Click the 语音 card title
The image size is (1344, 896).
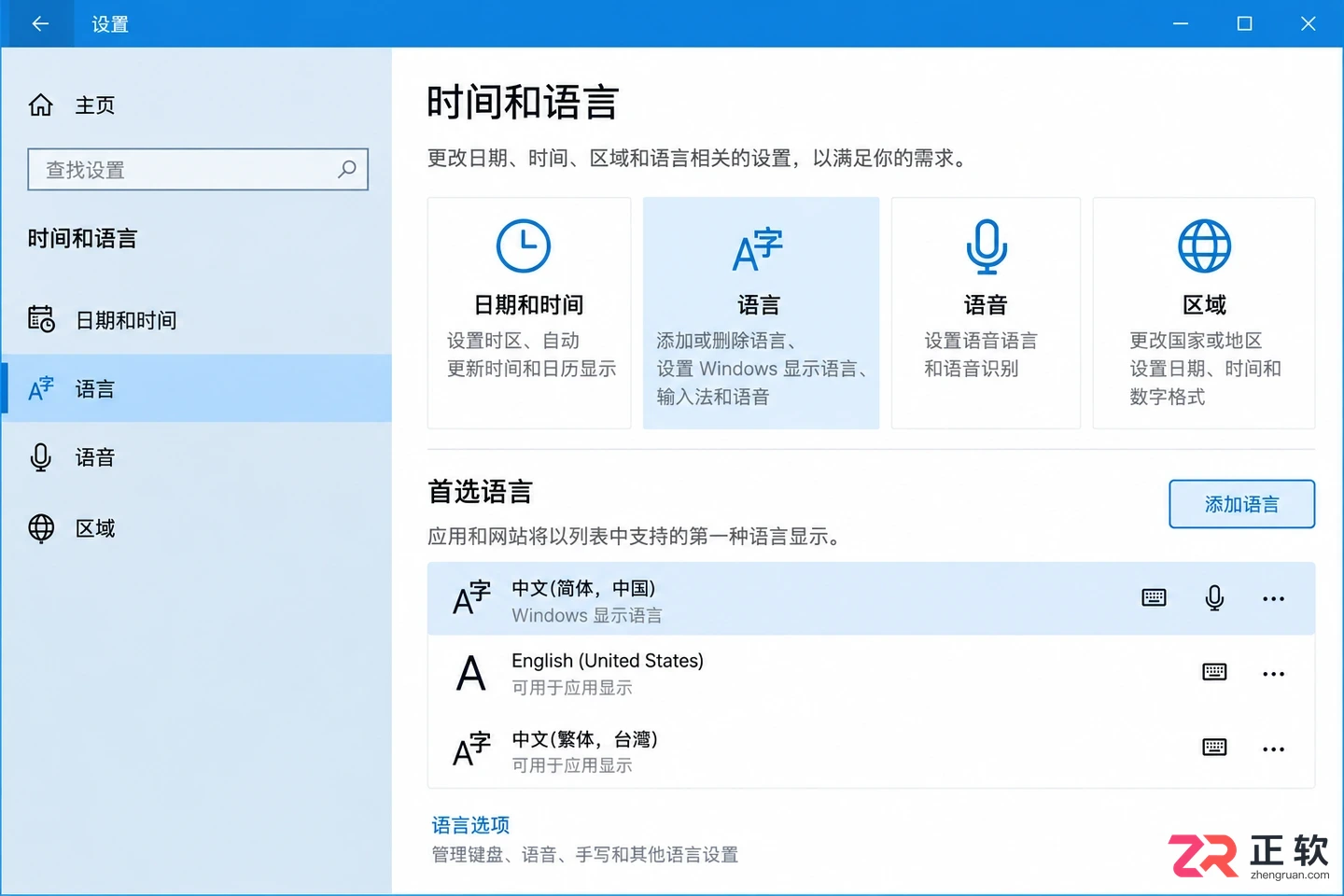(x=987, y=305)
